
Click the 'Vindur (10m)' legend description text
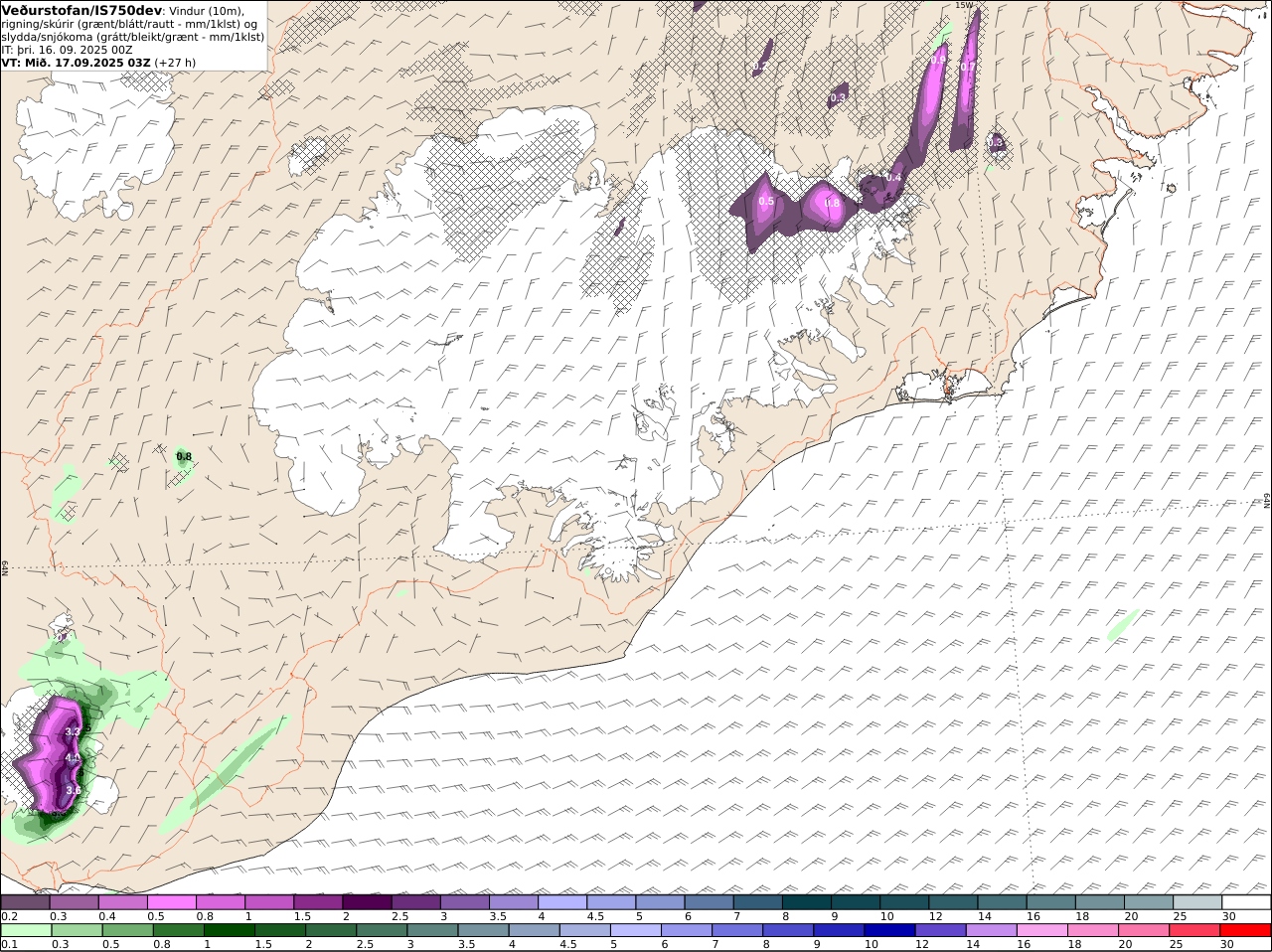(206, 10)
